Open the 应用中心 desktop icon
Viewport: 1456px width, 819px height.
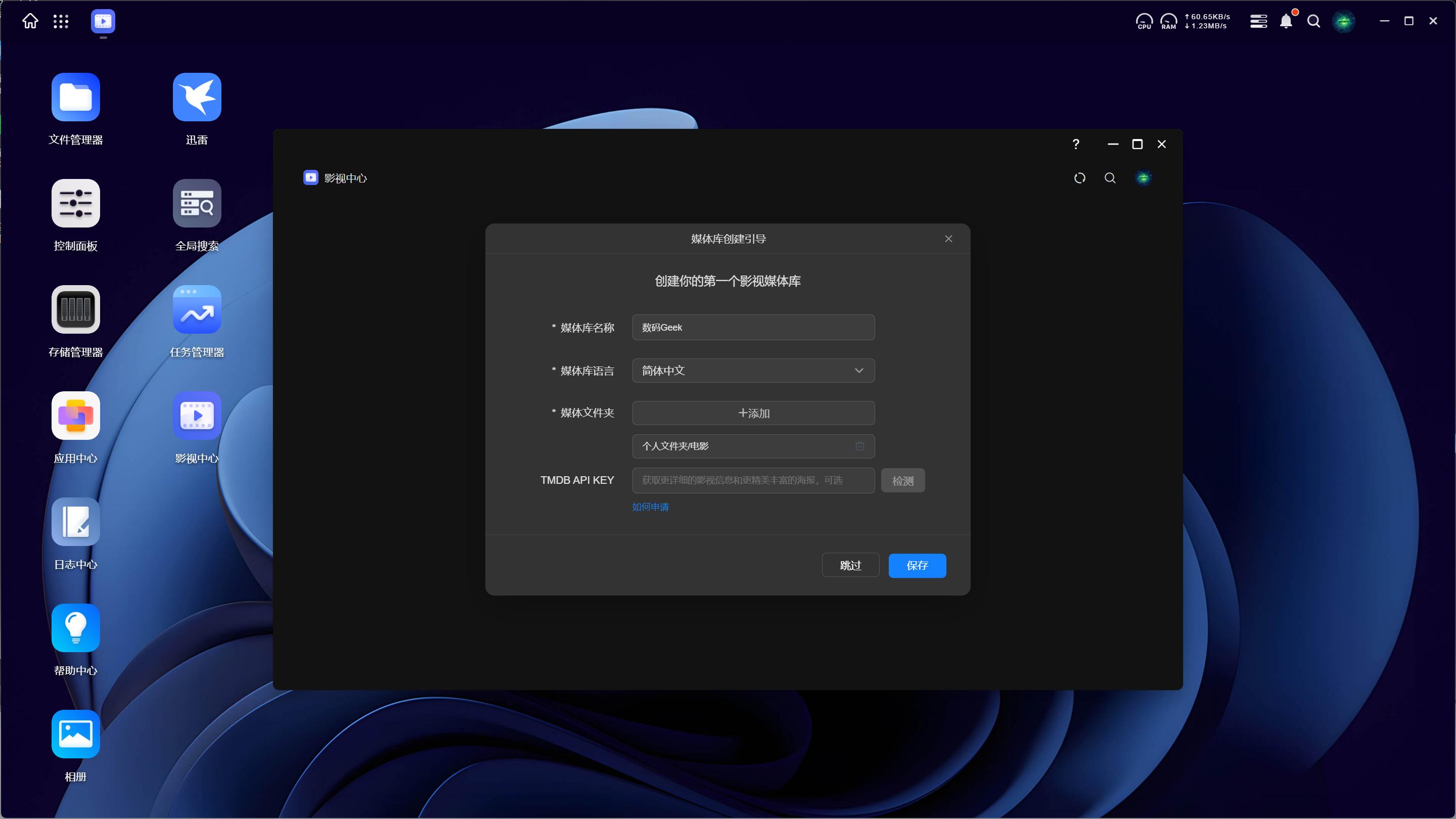76,416
